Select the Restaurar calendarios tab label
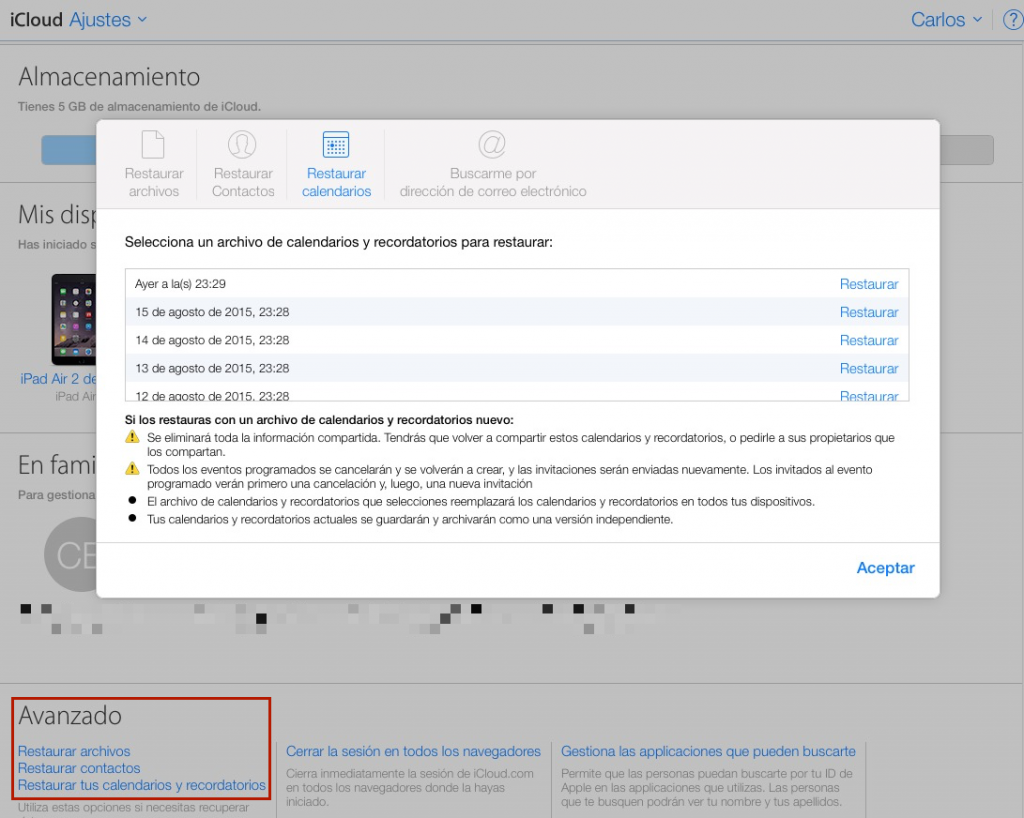 coord(336,182)
